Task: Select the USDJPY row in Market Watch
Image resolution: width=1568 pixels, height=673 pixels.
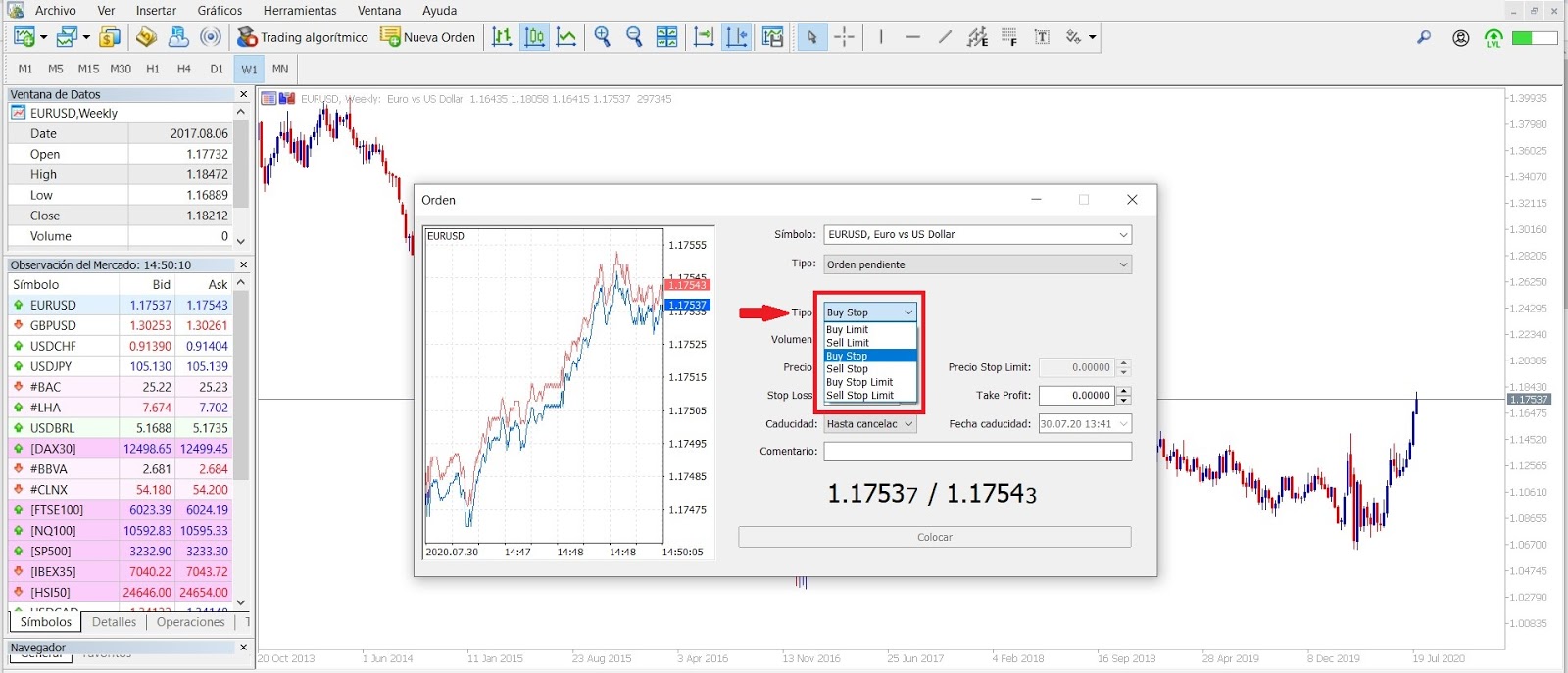Action: 120,366
